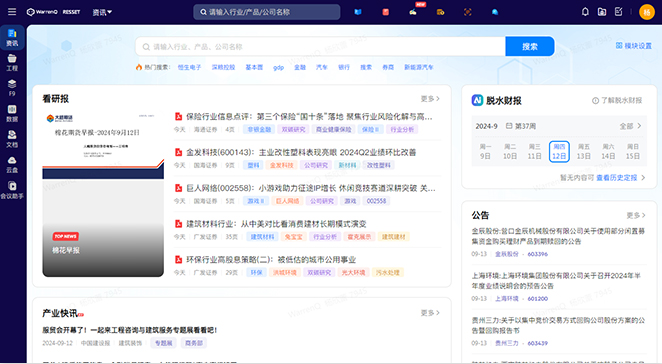The height and width of the screenshot is (364, 662).
Task: Open the note edit icon in top bar
Action: tap(619, 12)
